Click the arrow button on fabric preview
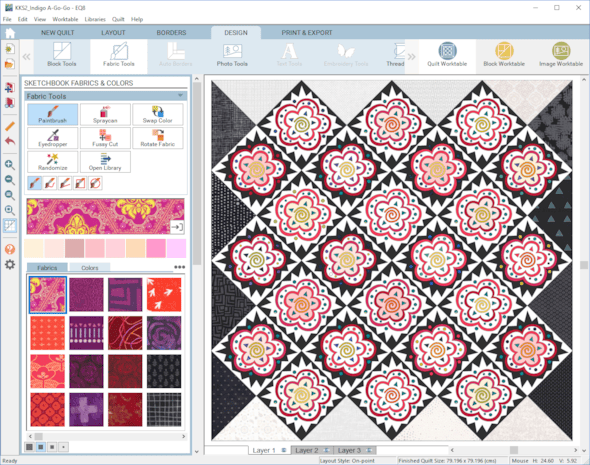This screenshot has height=465, width=590. point(177,227)
